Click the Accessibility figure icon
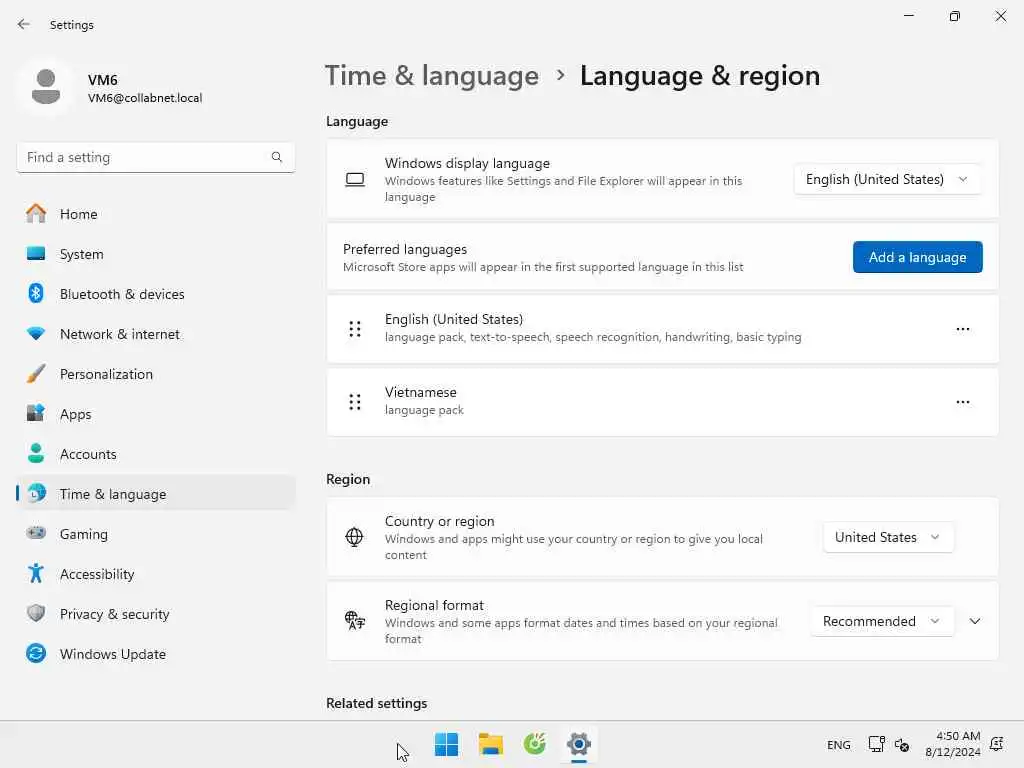This screenshot has width=1024, height=768. tap(36, 573)
